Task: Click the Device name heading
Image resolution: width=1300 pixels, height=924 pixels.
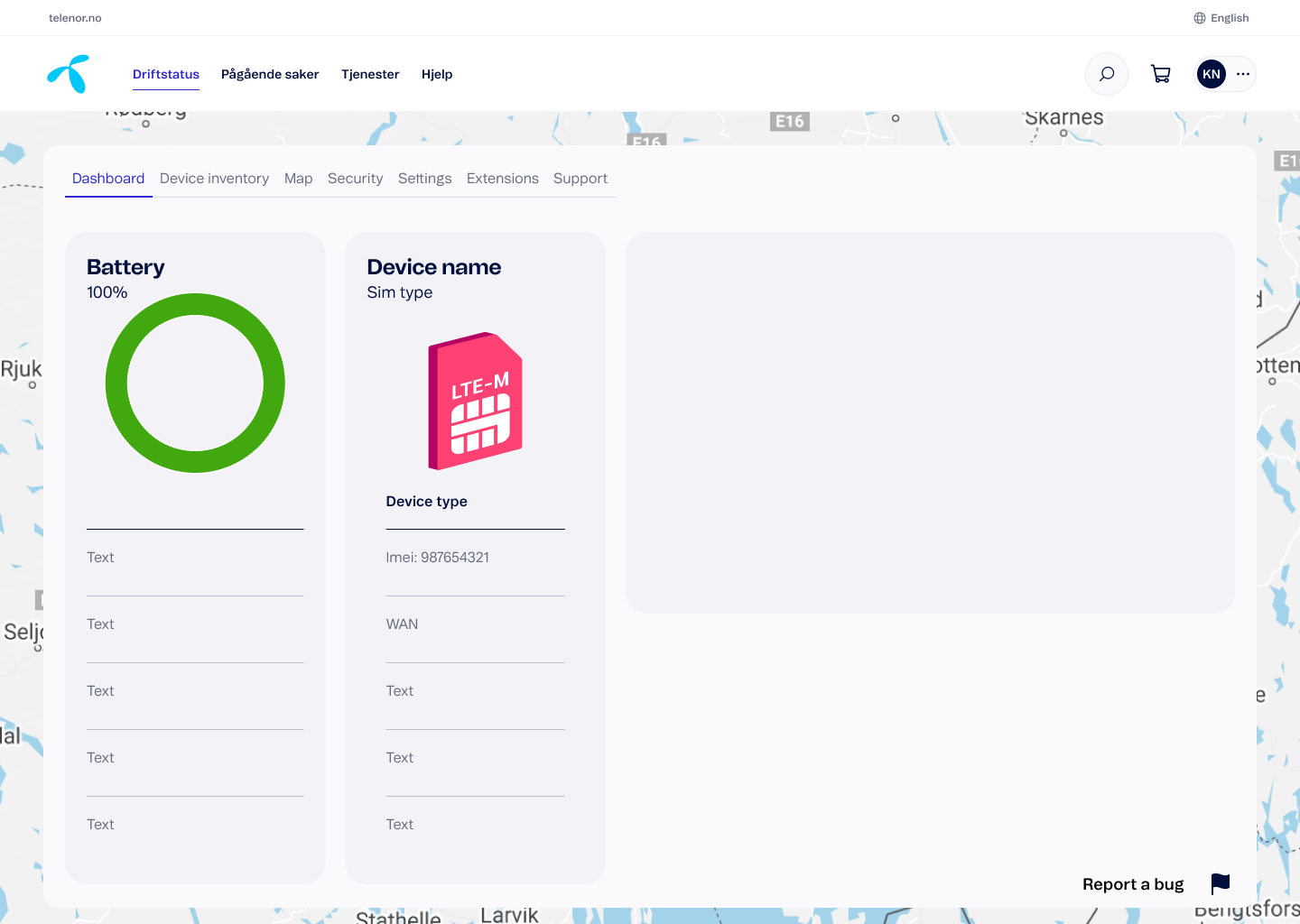Action: pos(433,267)
